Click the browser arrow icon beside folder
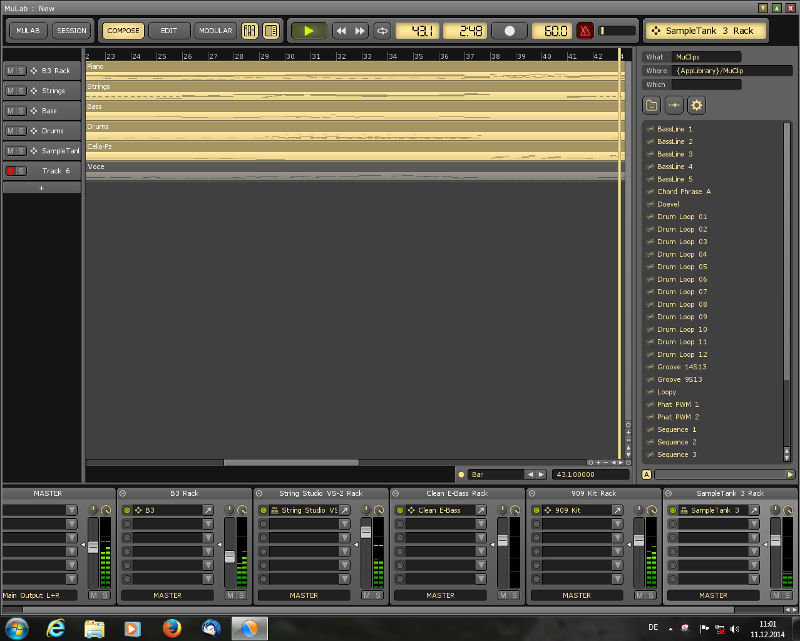Screen dimensions: 800x641 (x=674, y=105)
